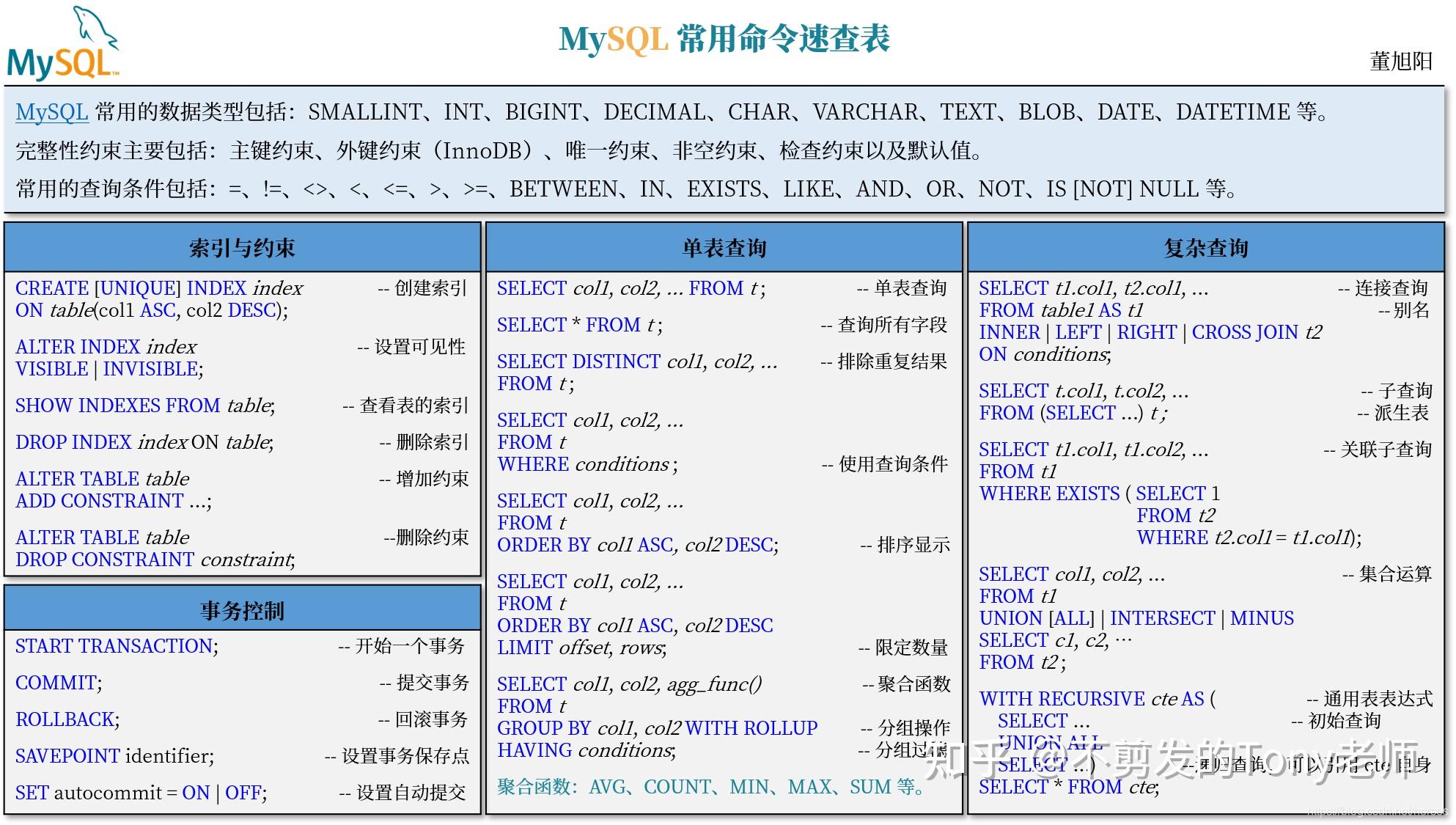
Task: Click the comment '-- 回滚事务'
Action: [423, 719]
